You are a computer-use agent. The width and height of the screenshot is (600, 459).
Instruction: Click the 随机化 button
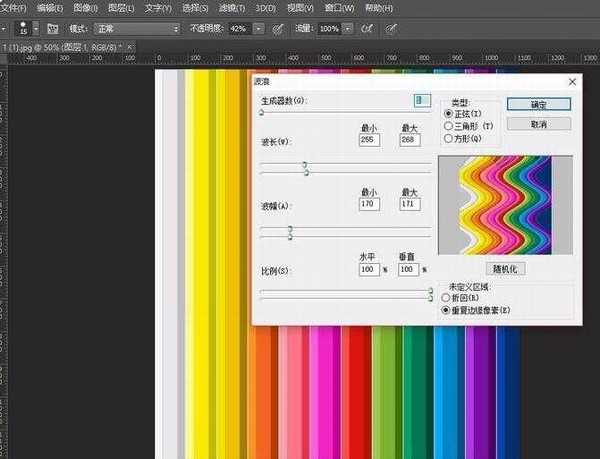pyautogui.click(x=507, y=269)
